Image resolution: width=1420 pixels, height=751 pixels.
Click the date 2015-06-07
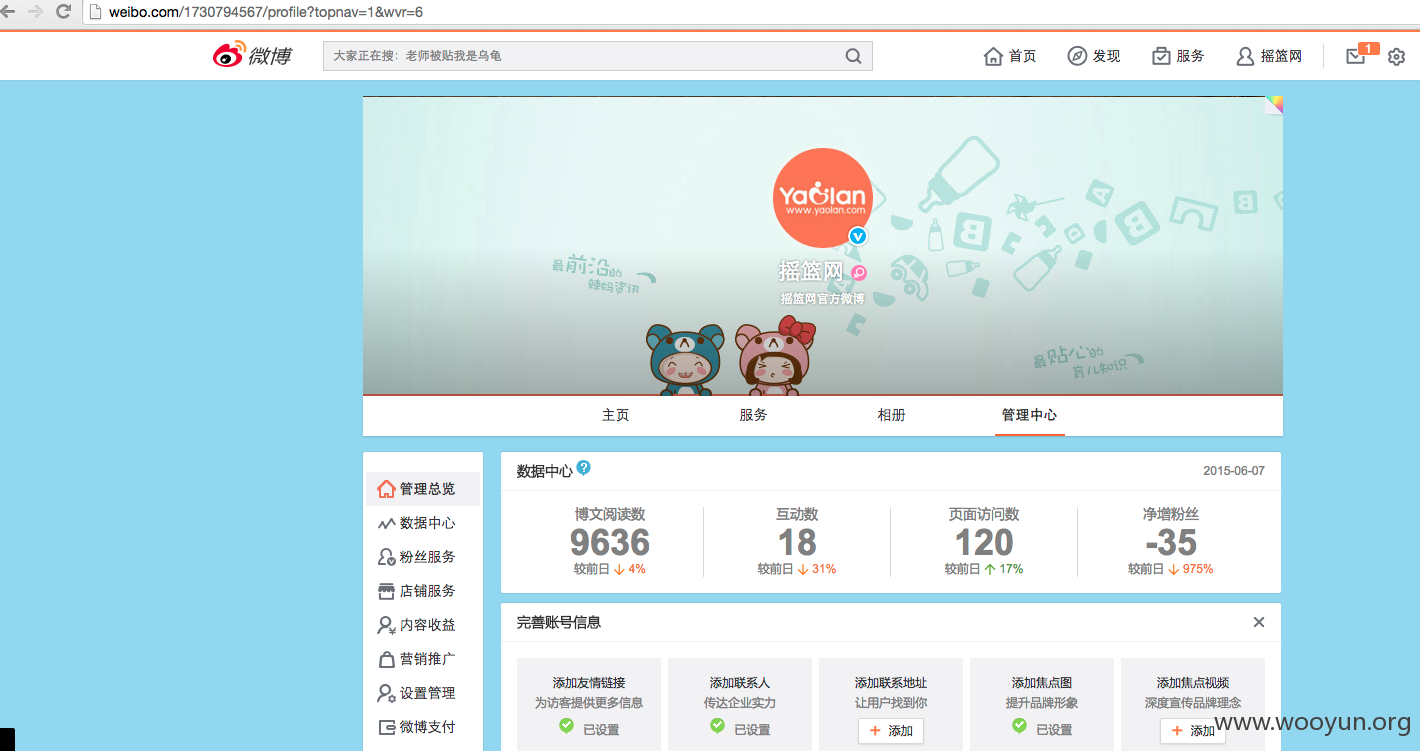pos(1234,471)
